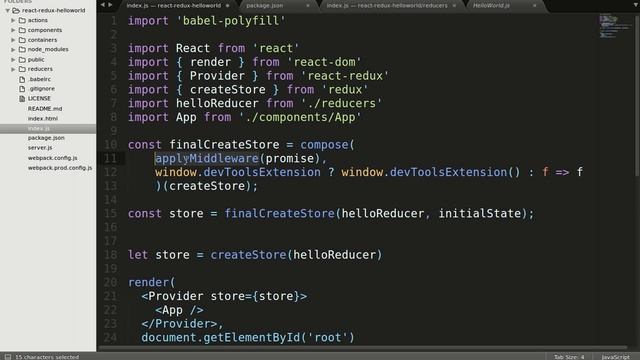This screenshot has height=360, width=640.
Task: Select the index.js react-redux-helloworld tab
Action: [x=173, y=6]
